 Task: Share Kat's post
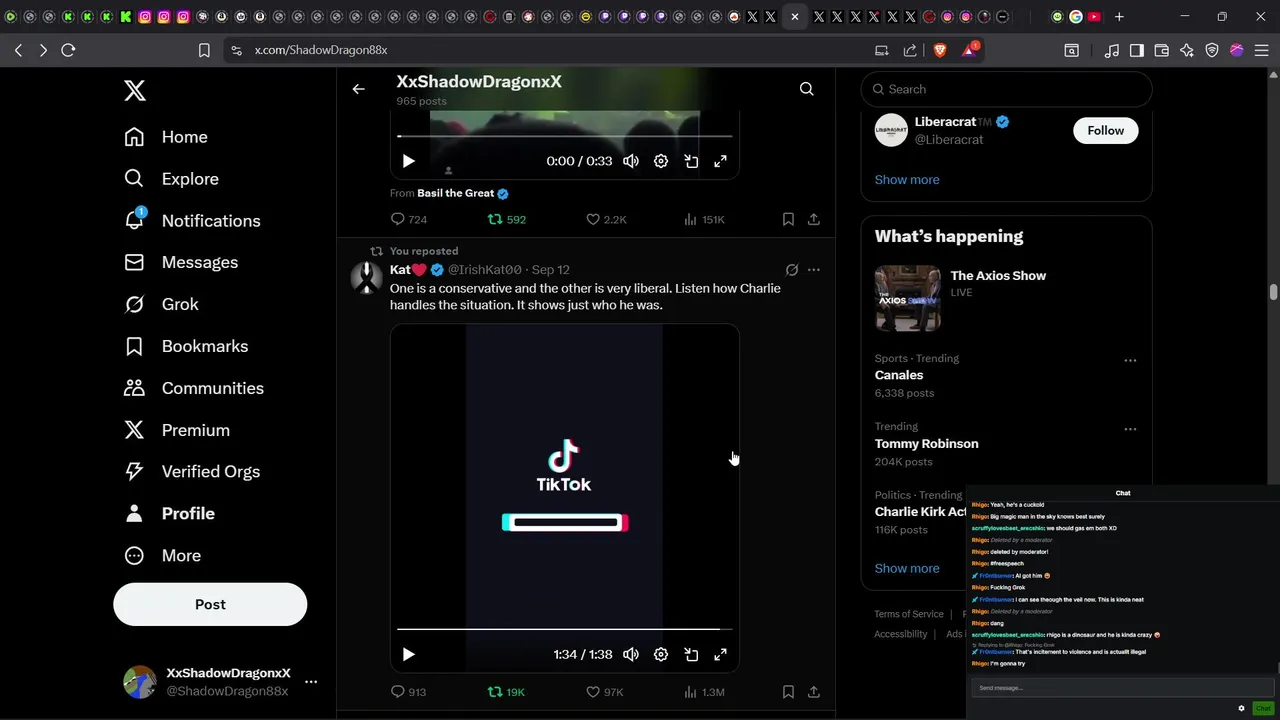pyautogui.click(x=814, y=692)
